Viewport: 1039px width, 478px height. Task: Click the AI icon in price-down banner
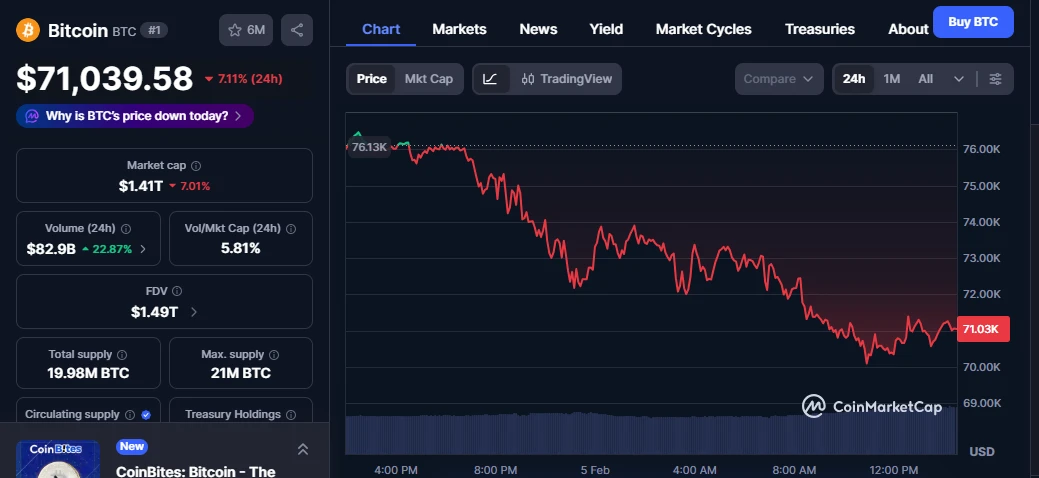(32, 116)
